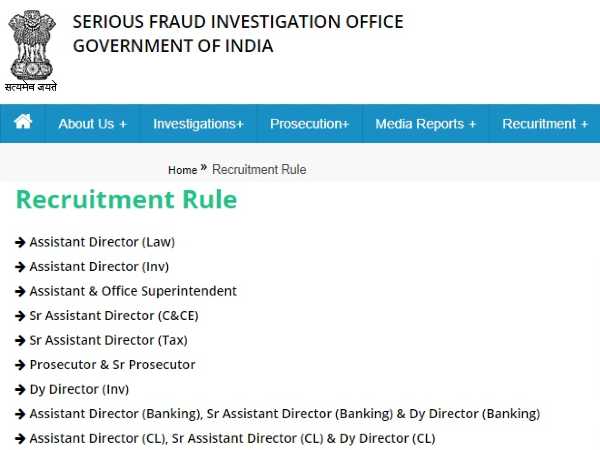
Task: Click the Serious Fraud Investigation Office title
Action: click(238, 21)
